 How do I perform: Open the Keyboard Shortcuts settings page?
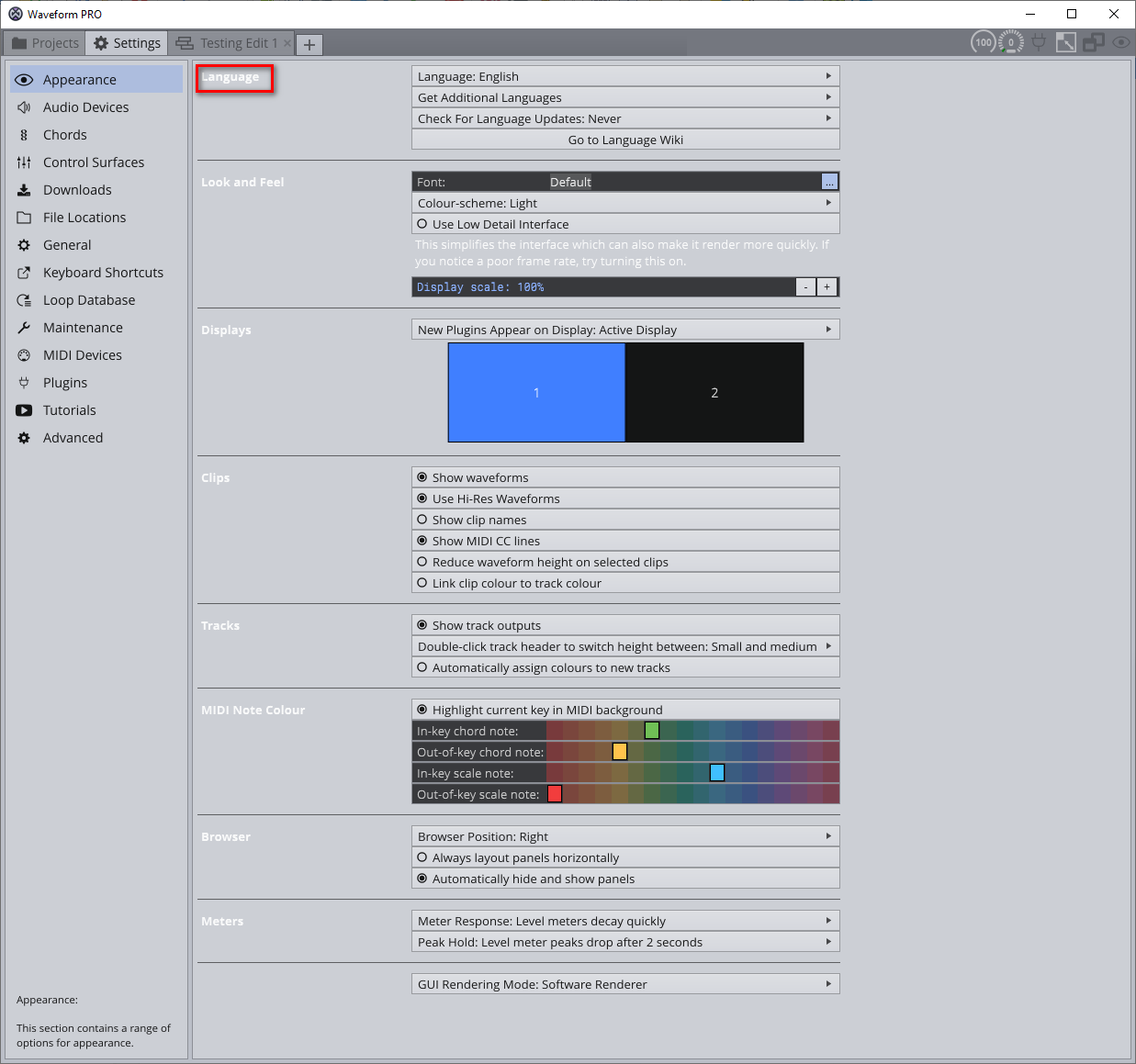pyautogui.click(x=96, y=273)
